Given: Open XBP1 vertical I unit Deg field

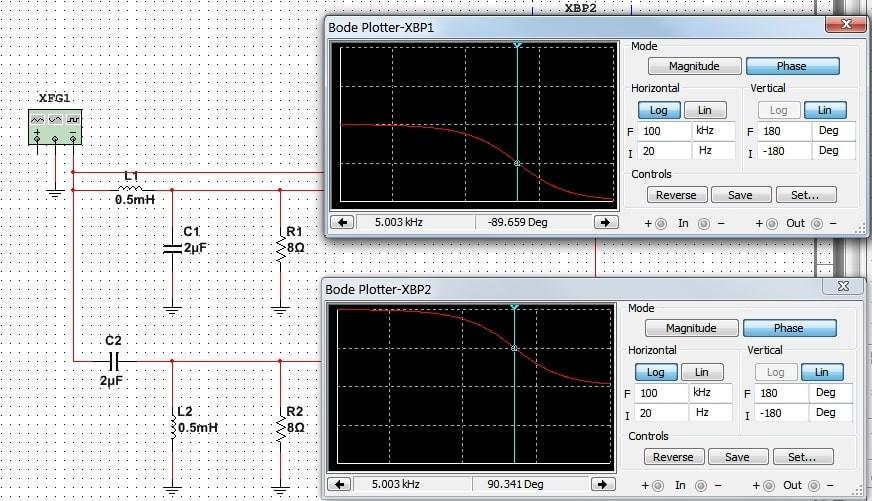Looking at the screenshot, I should click(x=833, y=151).
